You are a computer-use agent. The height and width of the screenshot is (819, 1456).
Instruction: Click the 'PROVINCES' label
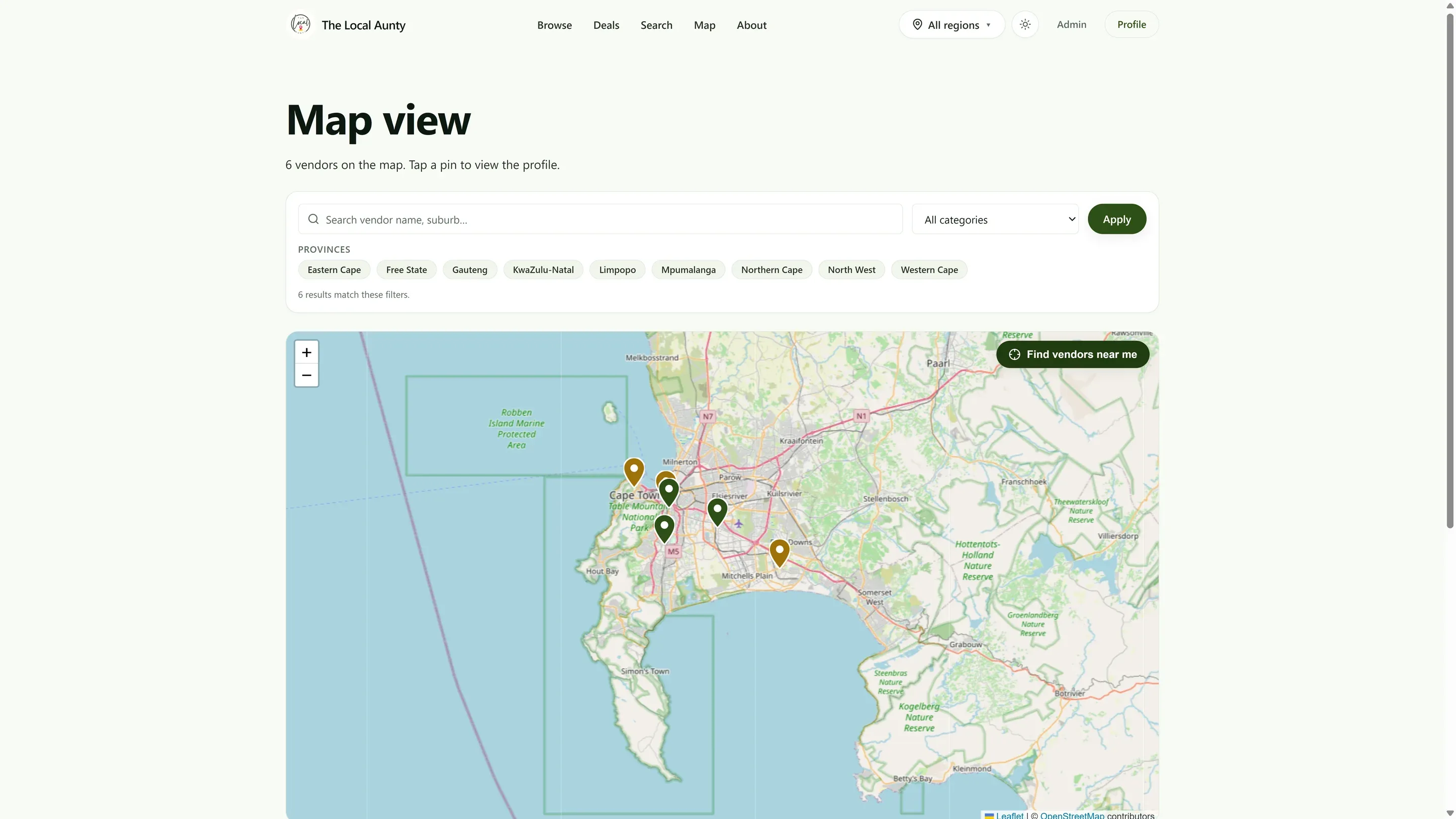click(324, 249)
